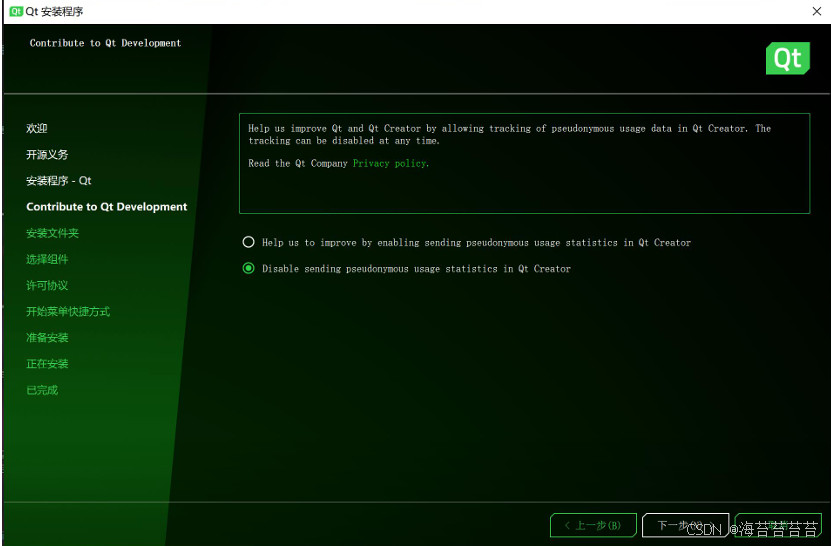Screen dimensions: 831x546
Task: Select the 准备安装 step in sidebar
Action: 47,338
